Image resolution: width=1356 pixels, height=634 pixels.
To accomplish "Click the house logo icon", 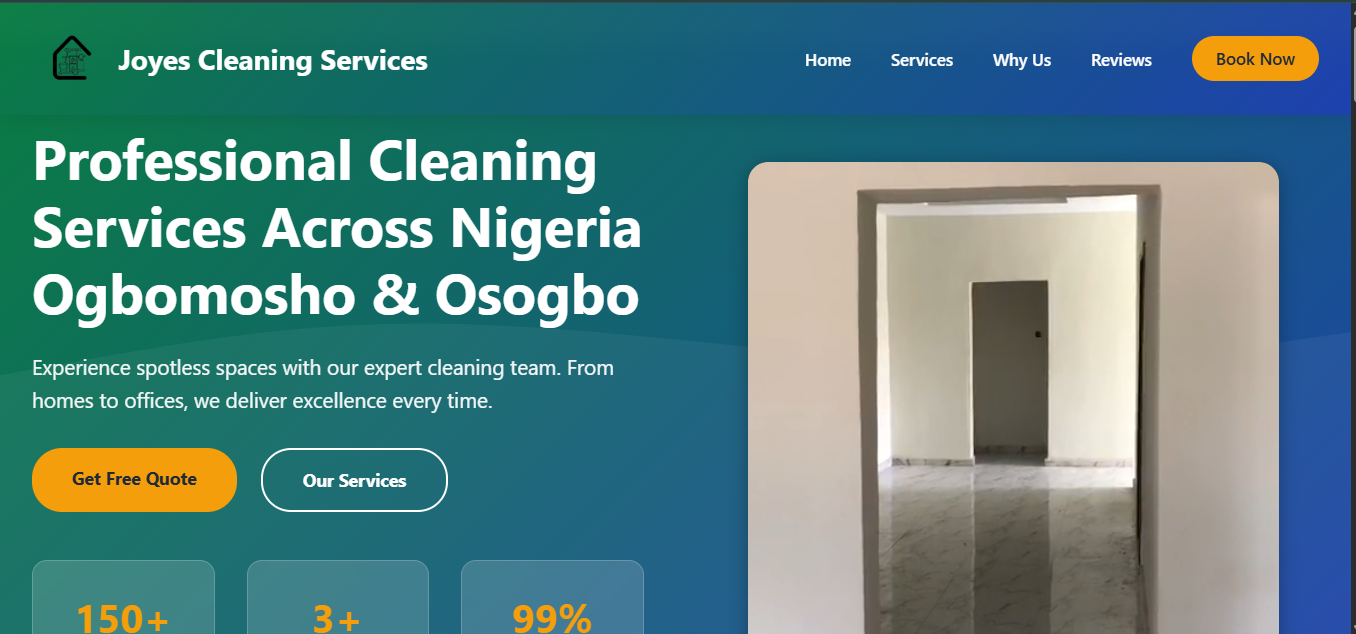I will click(x=71, y=58).
